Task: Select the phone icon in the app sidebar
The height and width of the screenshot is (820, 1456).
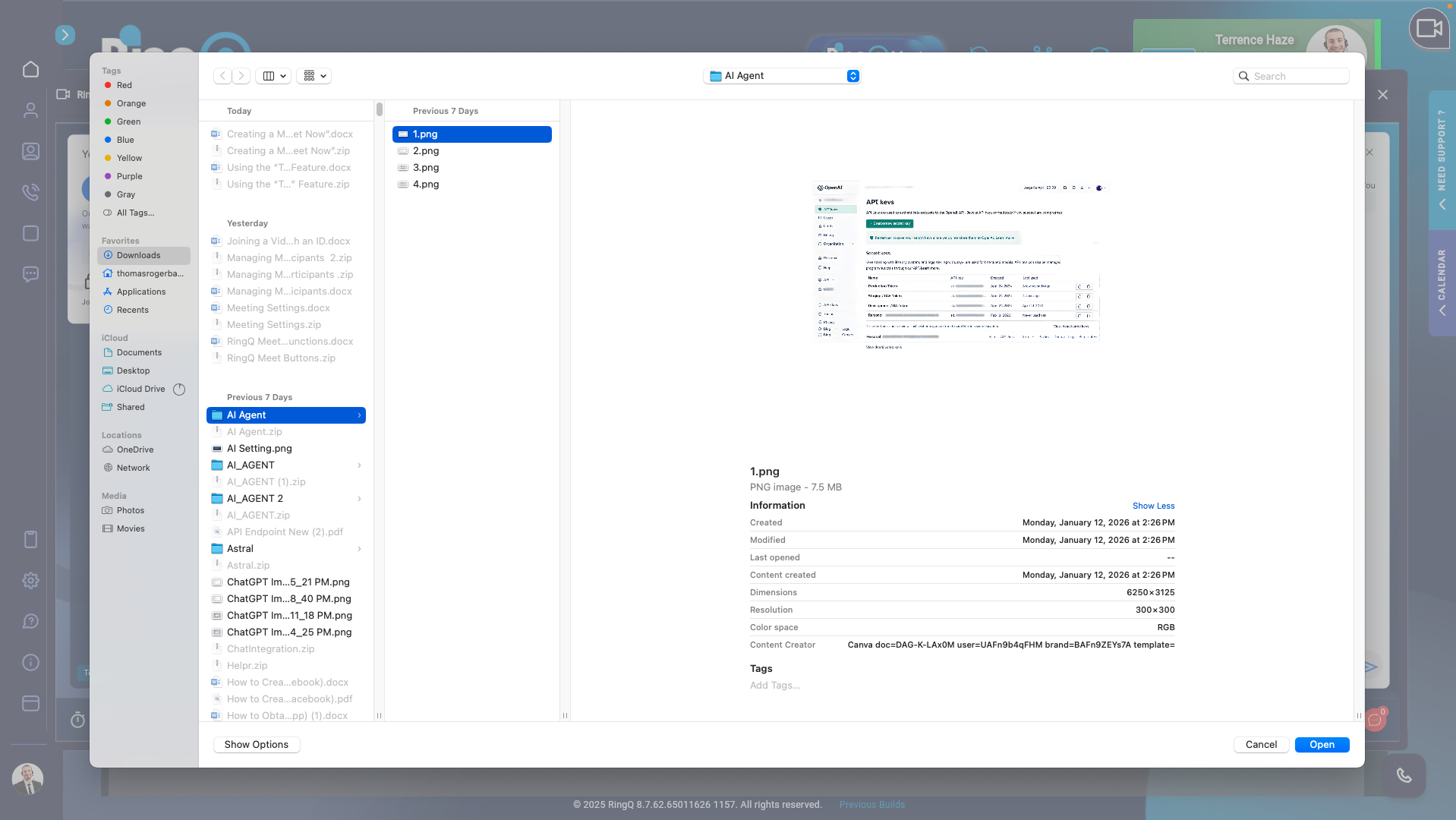Action: click(30, 192)
